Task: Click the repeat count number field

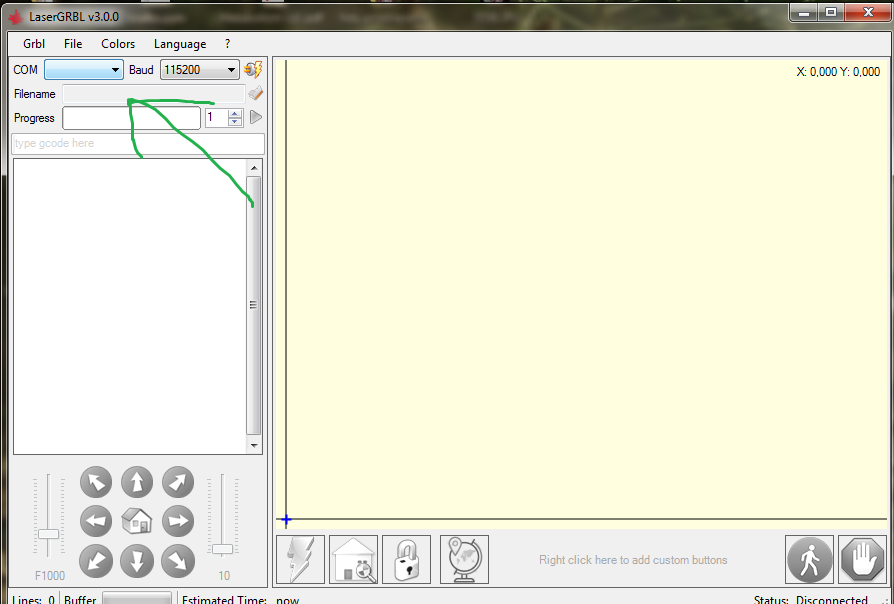Action: tap(217, 117)
